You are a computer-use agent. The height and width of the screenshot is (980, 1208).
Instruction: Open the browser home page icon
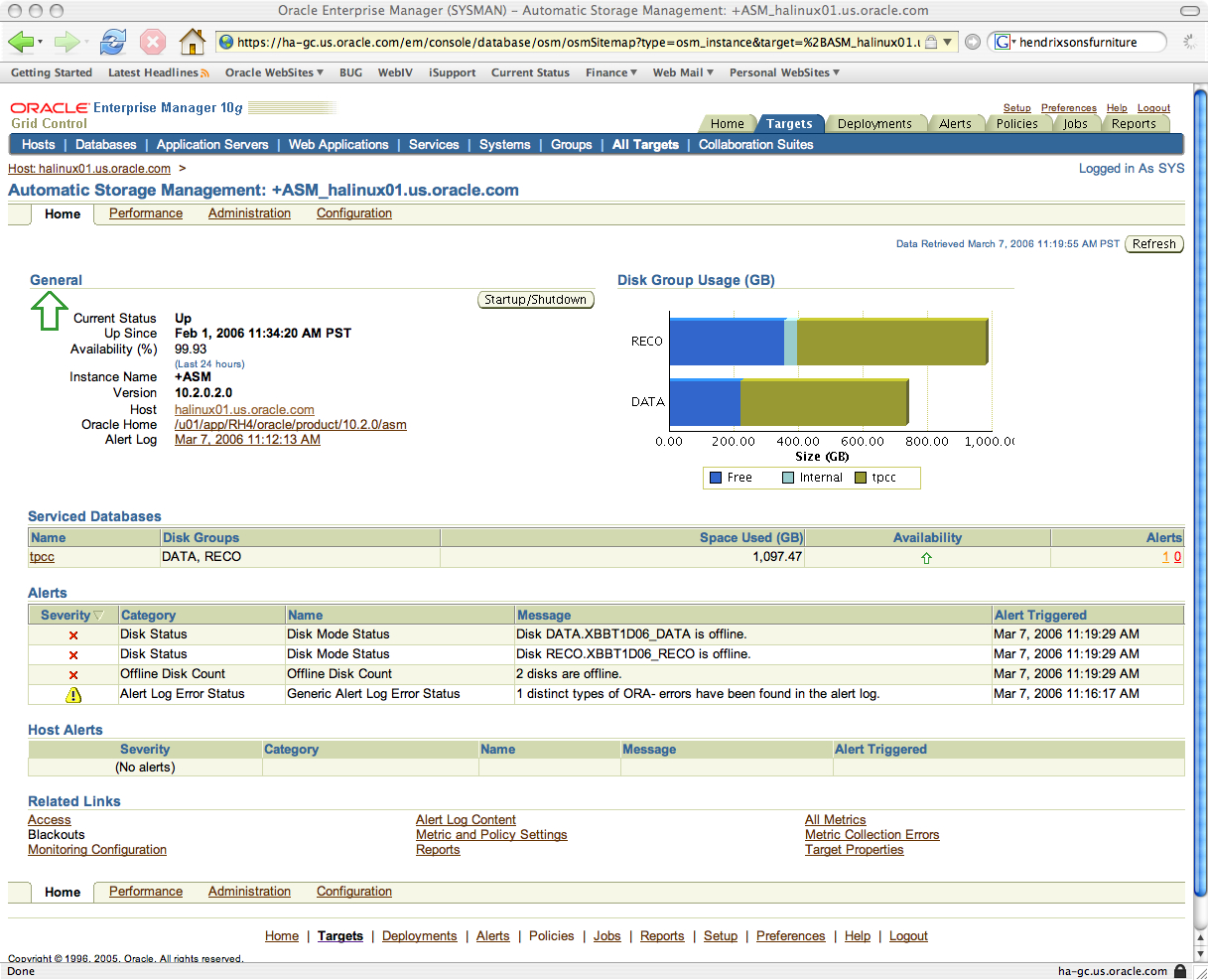192,42
